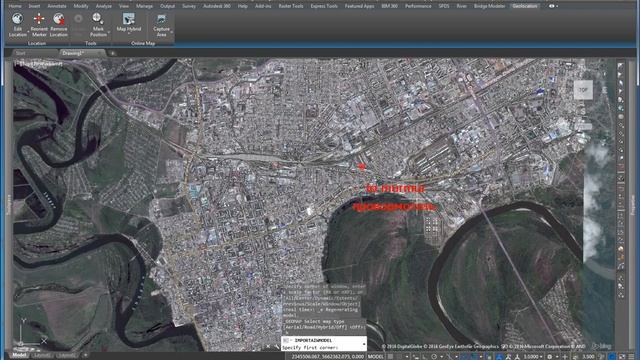The height and width of the screenshot is (360, 640).
Task: Open the Map Hybrid map type dropdown
Action: [x=129, y=34]
